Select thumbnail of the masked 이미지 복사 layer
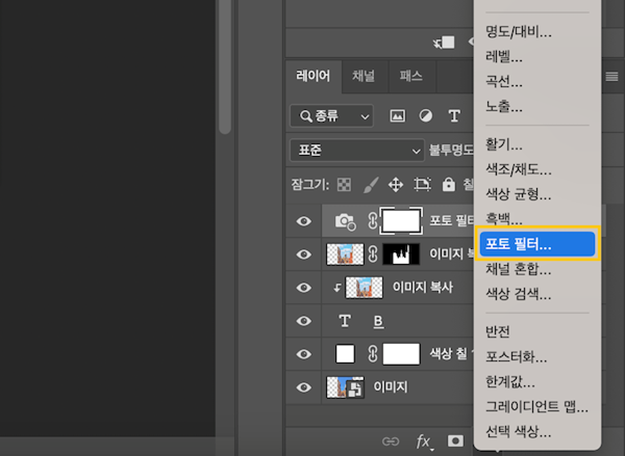 point(345,254)
